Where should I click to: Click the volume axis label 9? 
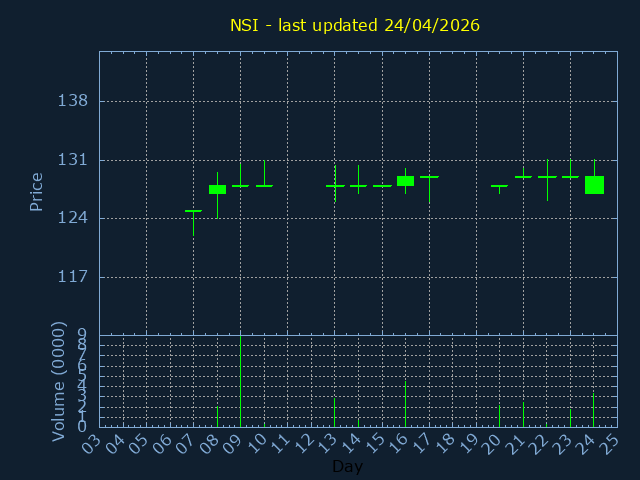click(82, 335)
